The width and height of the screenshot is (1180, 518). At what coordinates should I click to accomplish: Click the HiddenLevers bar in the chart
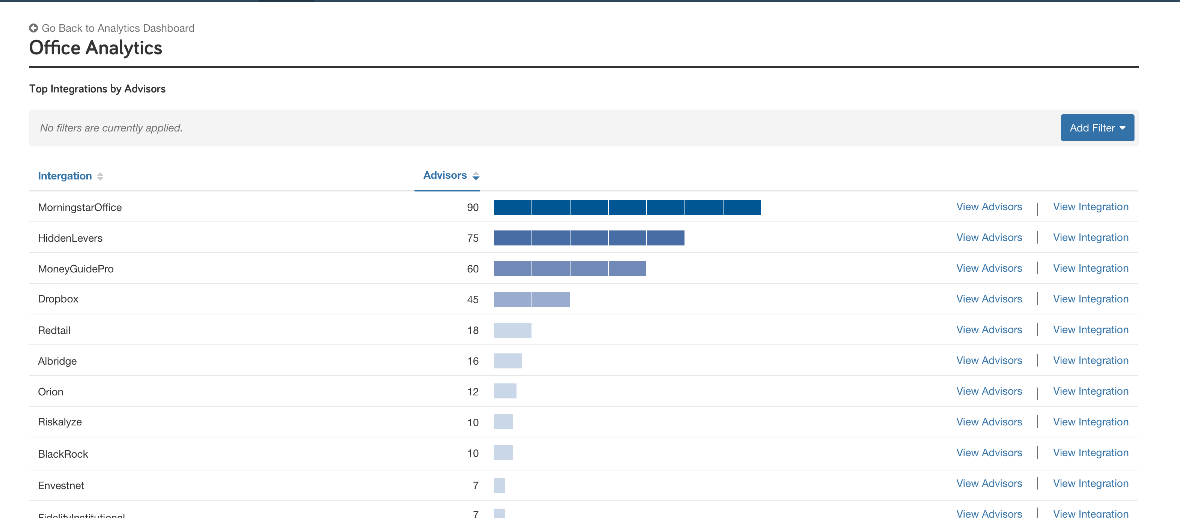(589, 238)
